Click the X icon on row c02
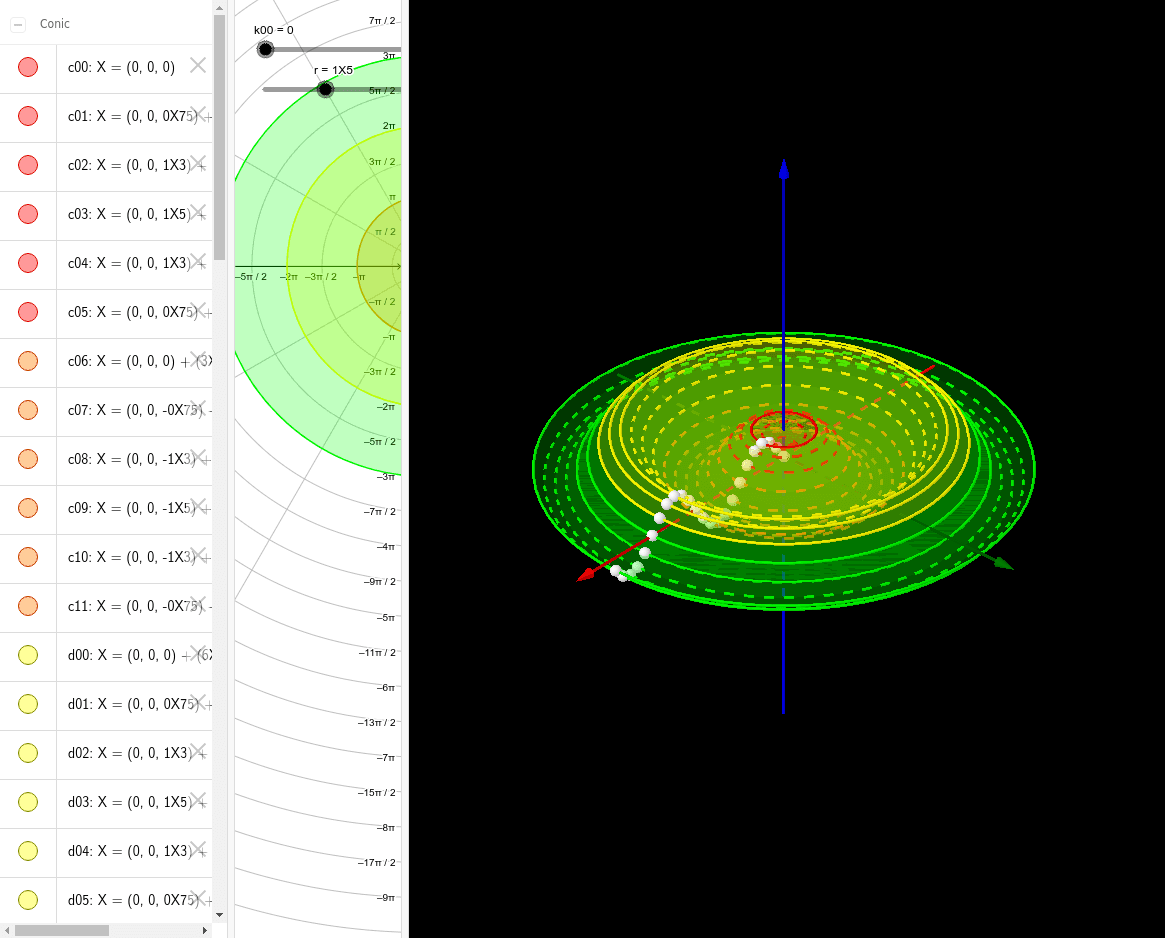The image size is (1167, 940). [198, 163]
